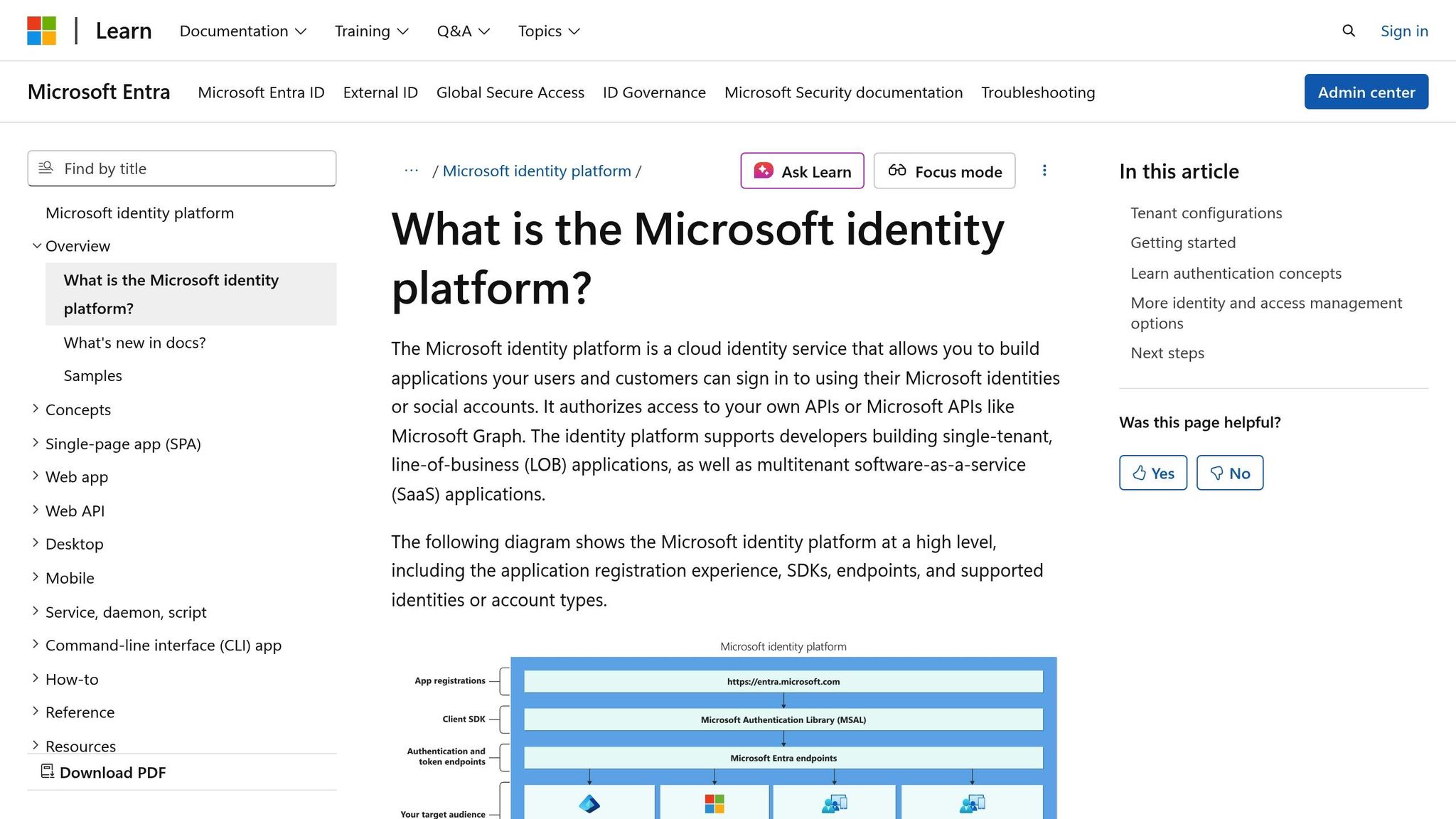Click the thumbs-up icon under feedback
The width and height of the screenshot is (1456, 819).
[1139, 472]
